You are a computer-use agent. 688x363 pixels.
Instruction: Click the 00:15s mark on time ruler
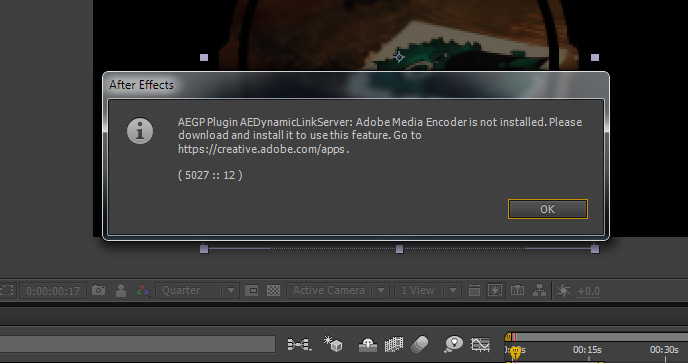click(x=587, y=350)
